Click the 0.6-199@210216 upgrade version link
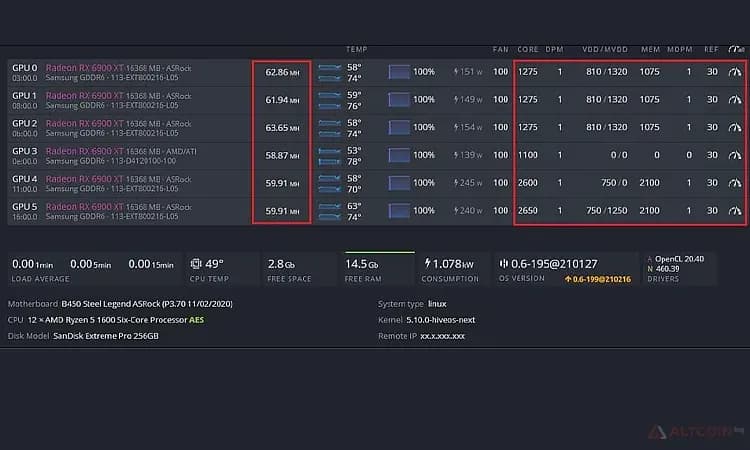750x450 pixels. (602, 279)
